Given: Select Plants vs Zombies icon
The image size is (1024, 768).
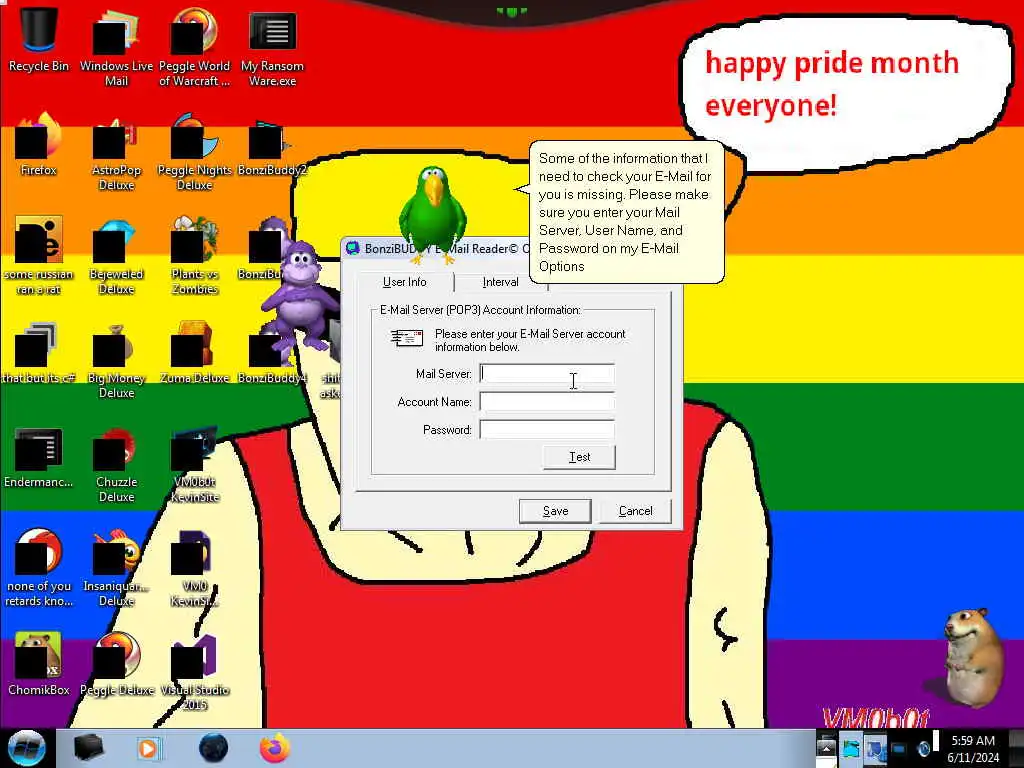Looking at the screenshot, I should click(194, 256).
